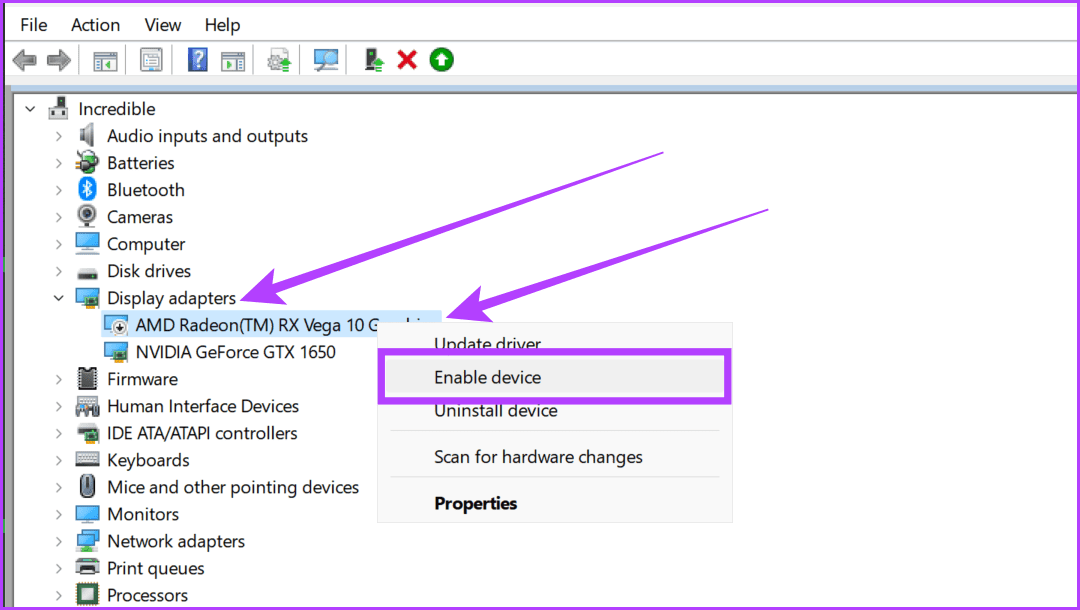Choose Enable device from the context menu
1080x610 pixels.
488,377
